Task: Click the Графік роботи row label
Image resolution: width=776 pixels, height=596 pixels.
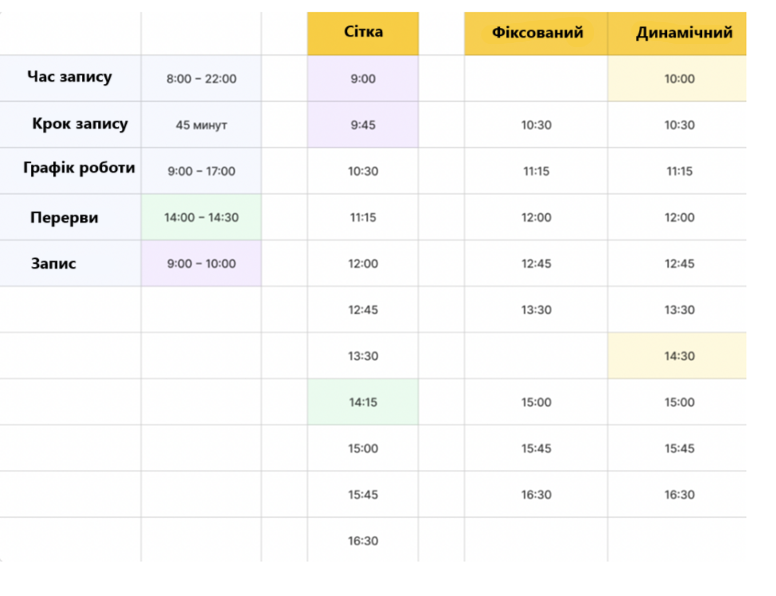Action: pyautogui.click(x=79, y=168)
